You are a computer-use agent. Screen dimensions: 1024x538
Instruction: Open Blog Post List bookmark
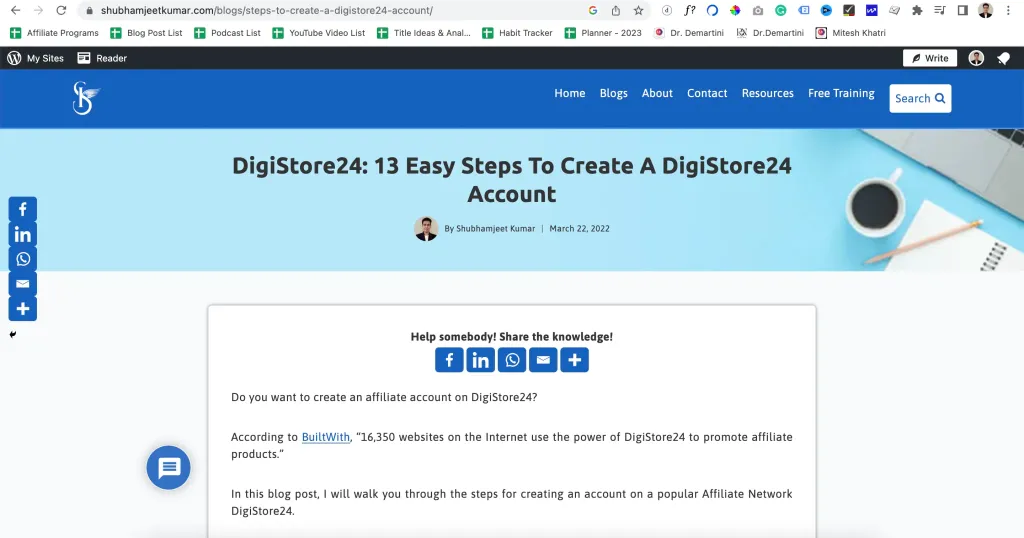[x=146, y=33]
